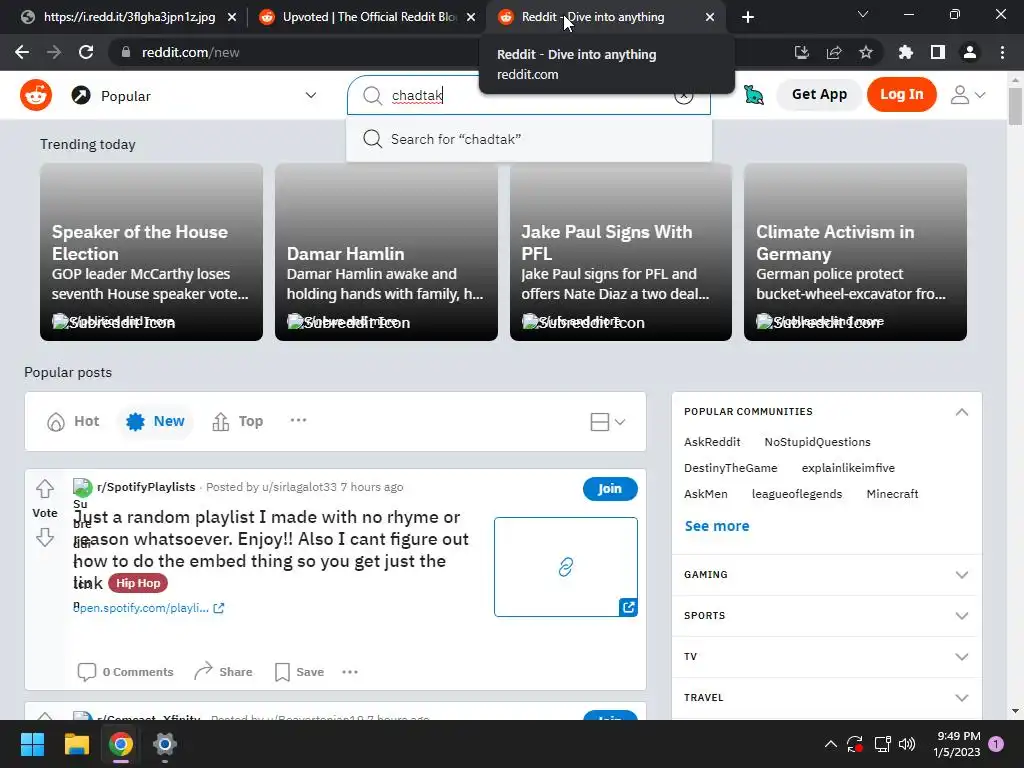This screenshot has height=768, width=1024.
Task: Collapse the Popular Communities section
Action: (961, 412)
